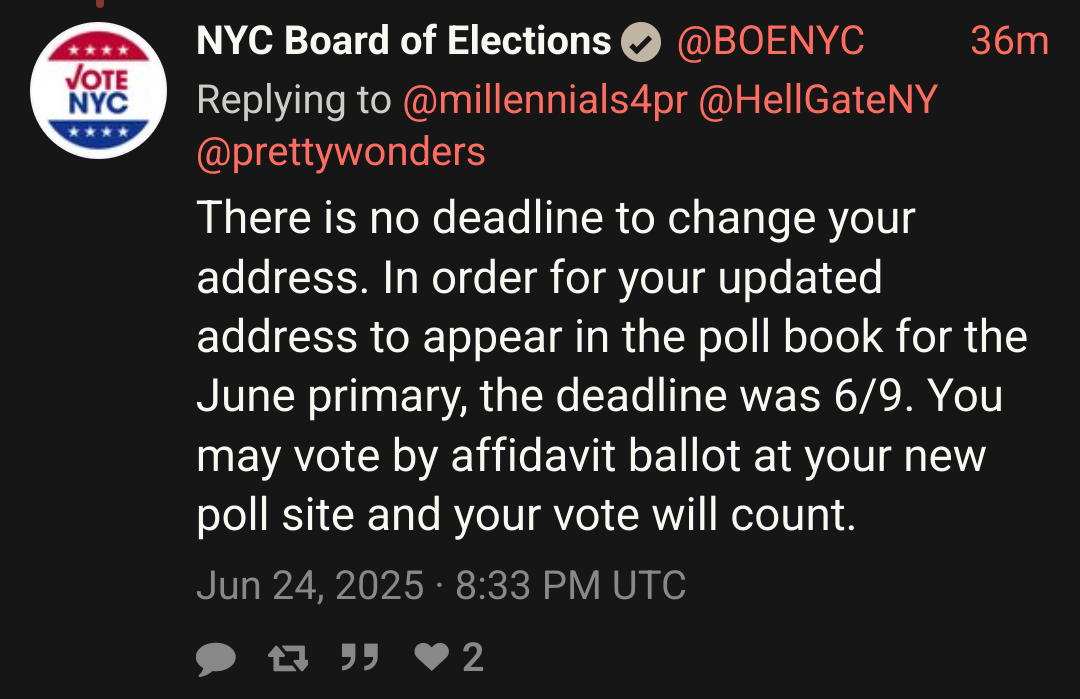Click the "Replying to" label
The image size is (1080, 699).
(x=294, y=101)
